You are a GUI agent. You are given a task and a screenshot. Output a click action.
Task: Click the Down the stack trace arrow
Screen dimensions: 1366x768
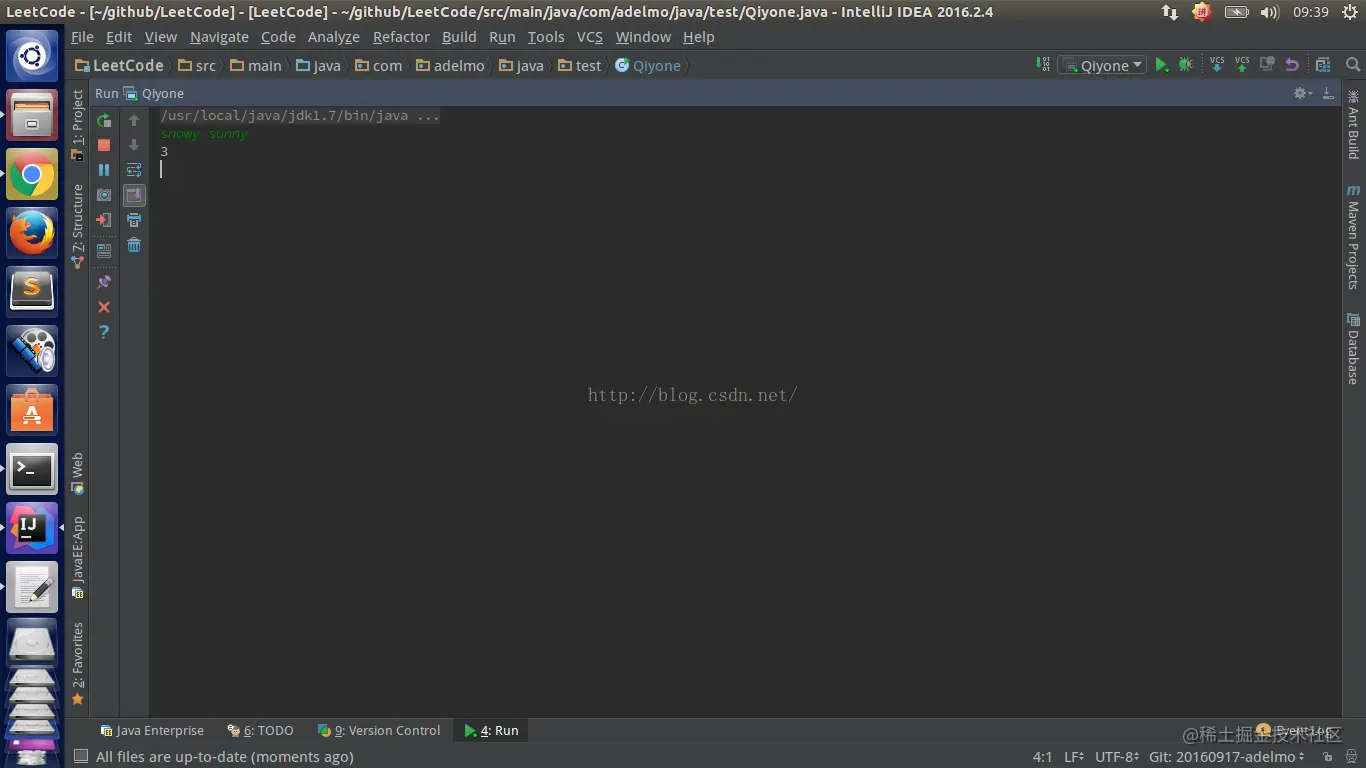(x=134, y=145)
